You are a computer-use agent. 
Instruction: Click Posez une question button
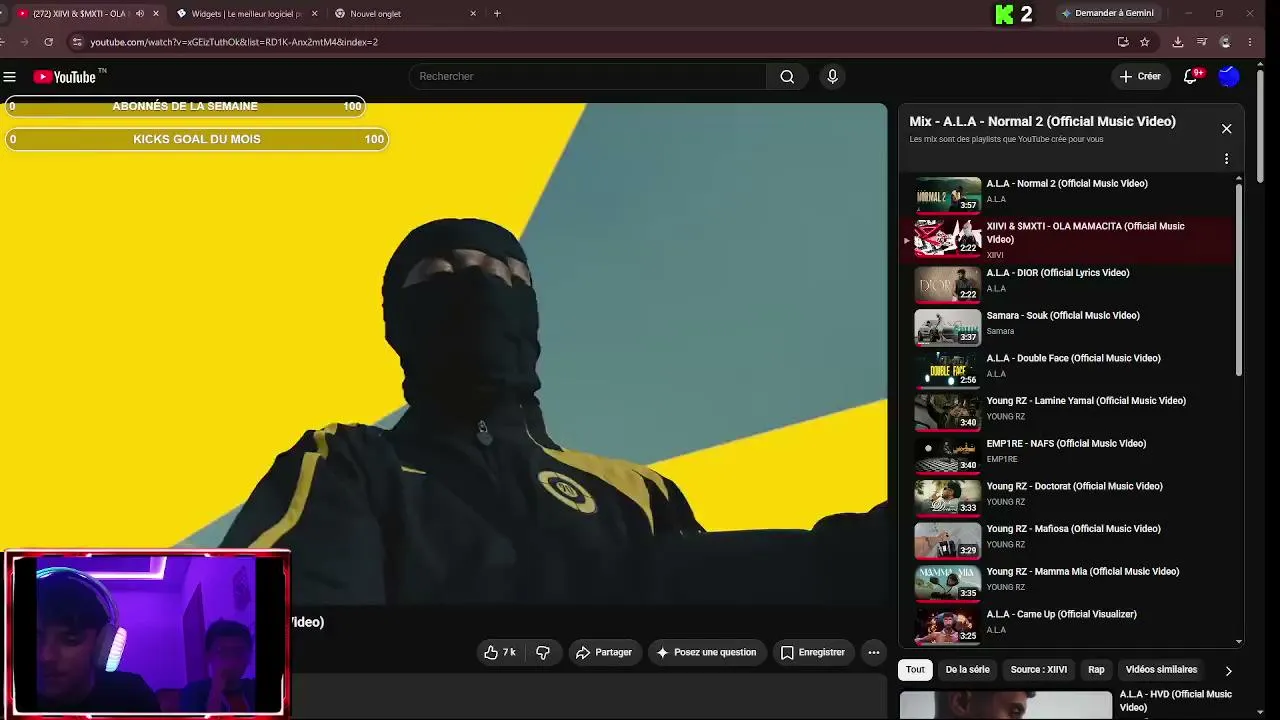click(x=707, y=652)
